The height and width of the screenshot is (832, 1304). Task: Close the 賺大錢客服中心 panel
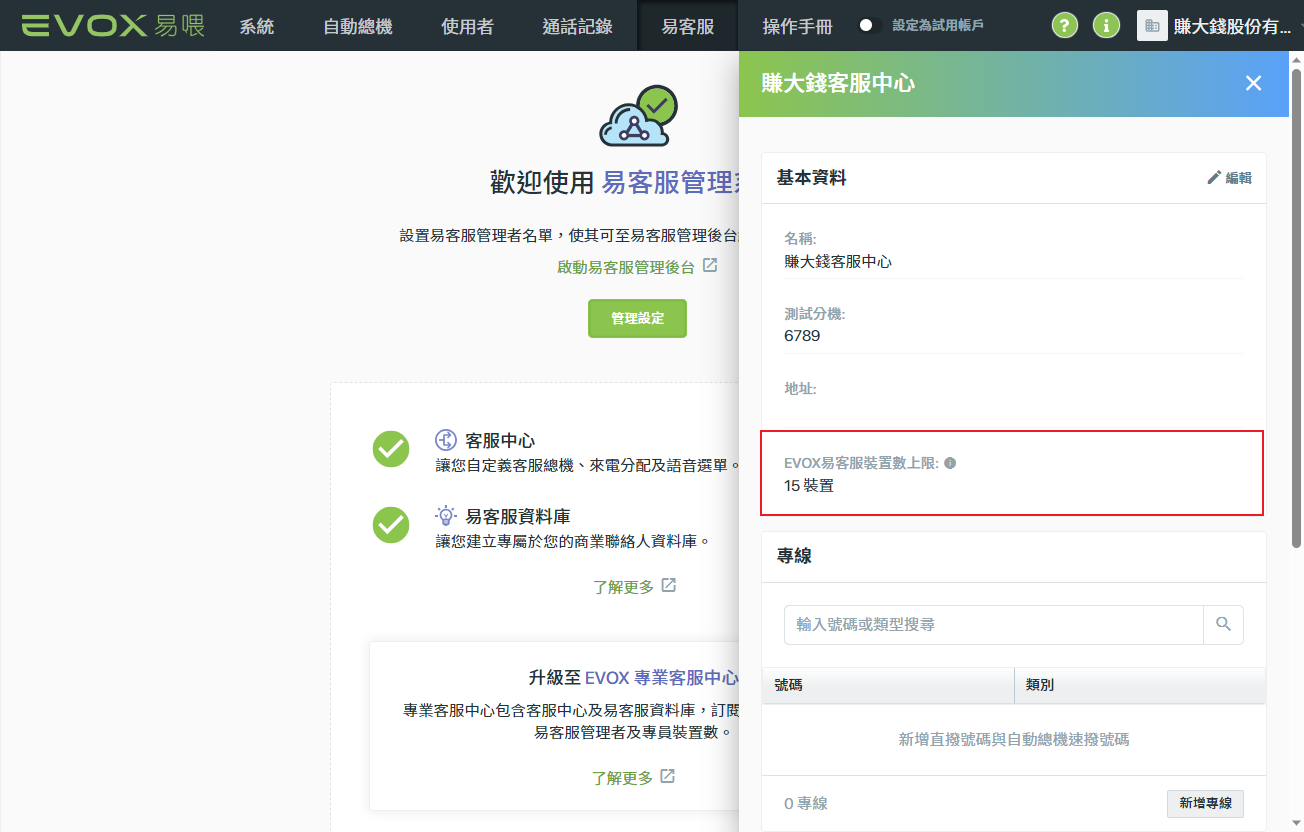point(1253,83)
